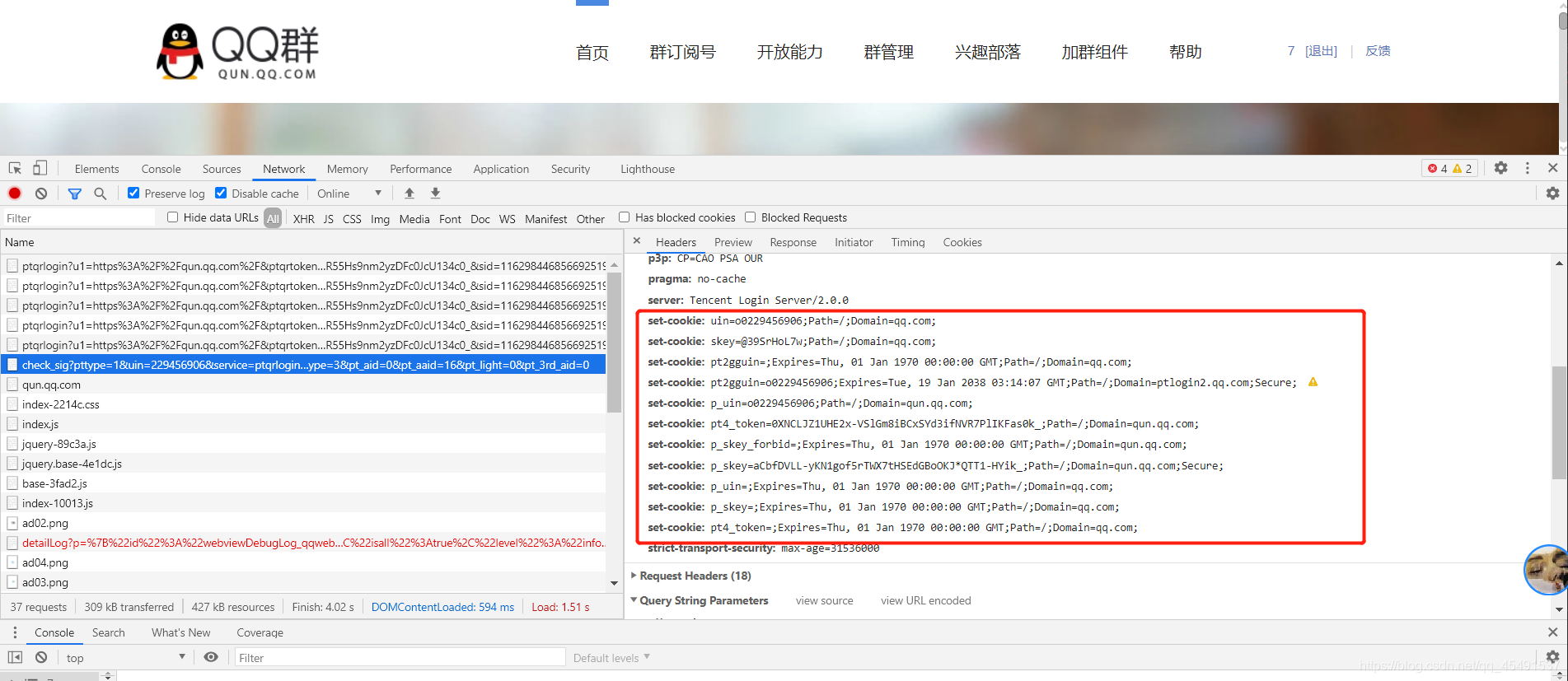The height and width of the screenshot is (681, 1568).
Task: Open the console drawer three-dot menu
Action: [15, 632]
